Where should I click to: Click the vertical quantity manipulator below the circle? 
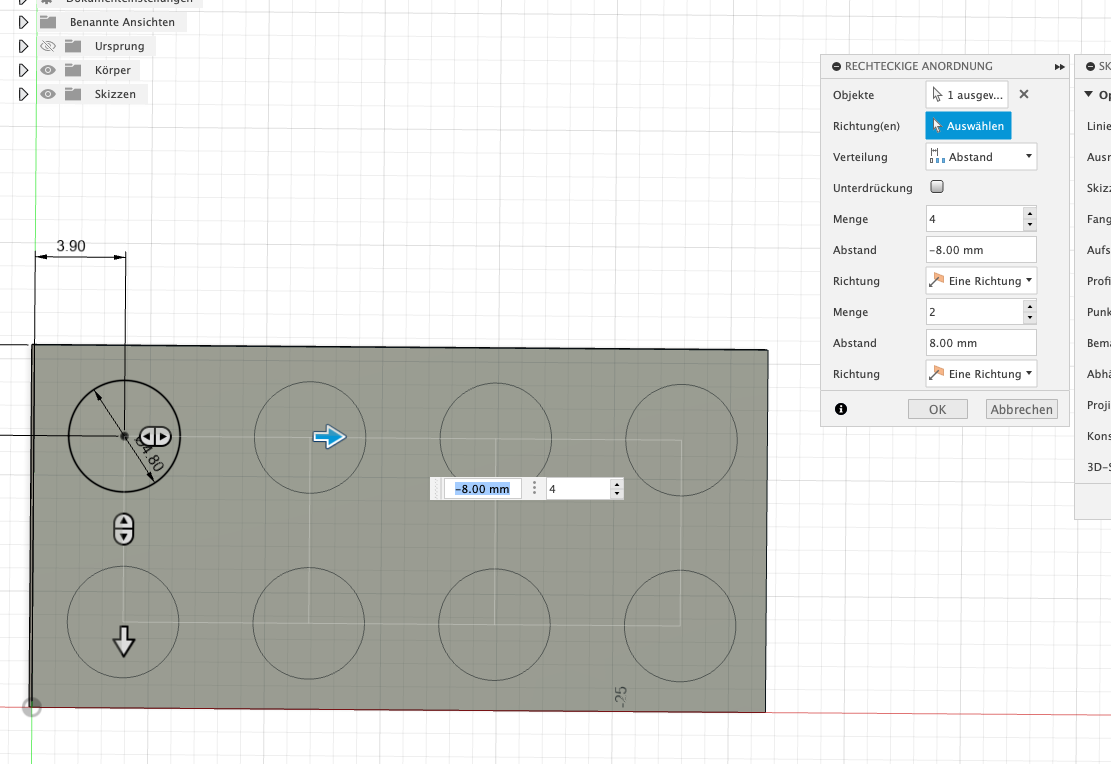(123, 528)
